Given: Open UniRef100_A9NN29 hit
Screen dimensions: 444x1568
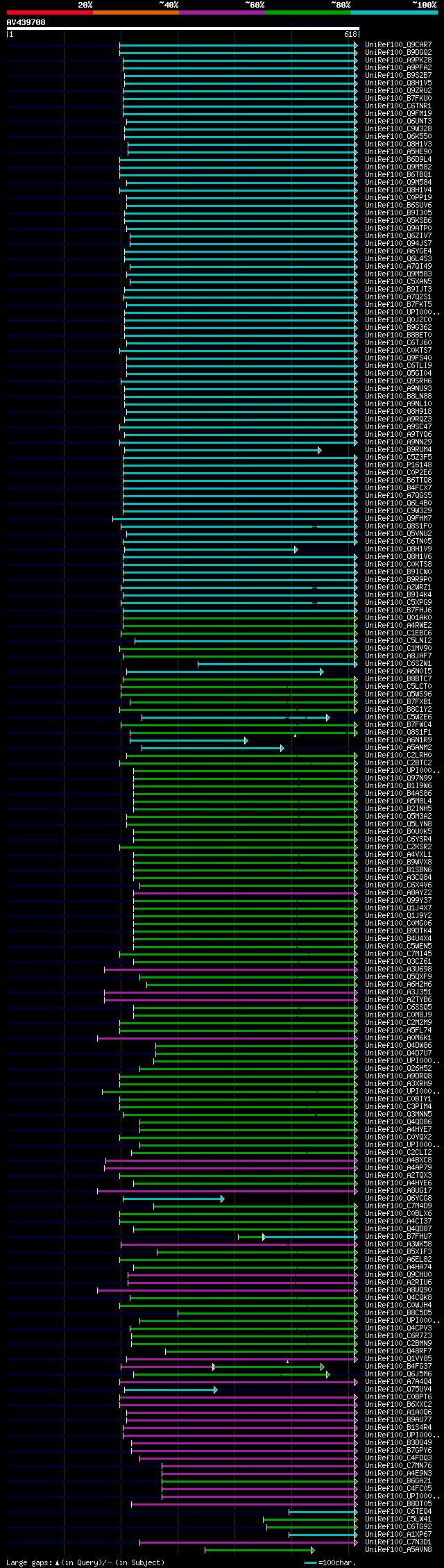Looking at the screenshot, I should click(398, 442).
